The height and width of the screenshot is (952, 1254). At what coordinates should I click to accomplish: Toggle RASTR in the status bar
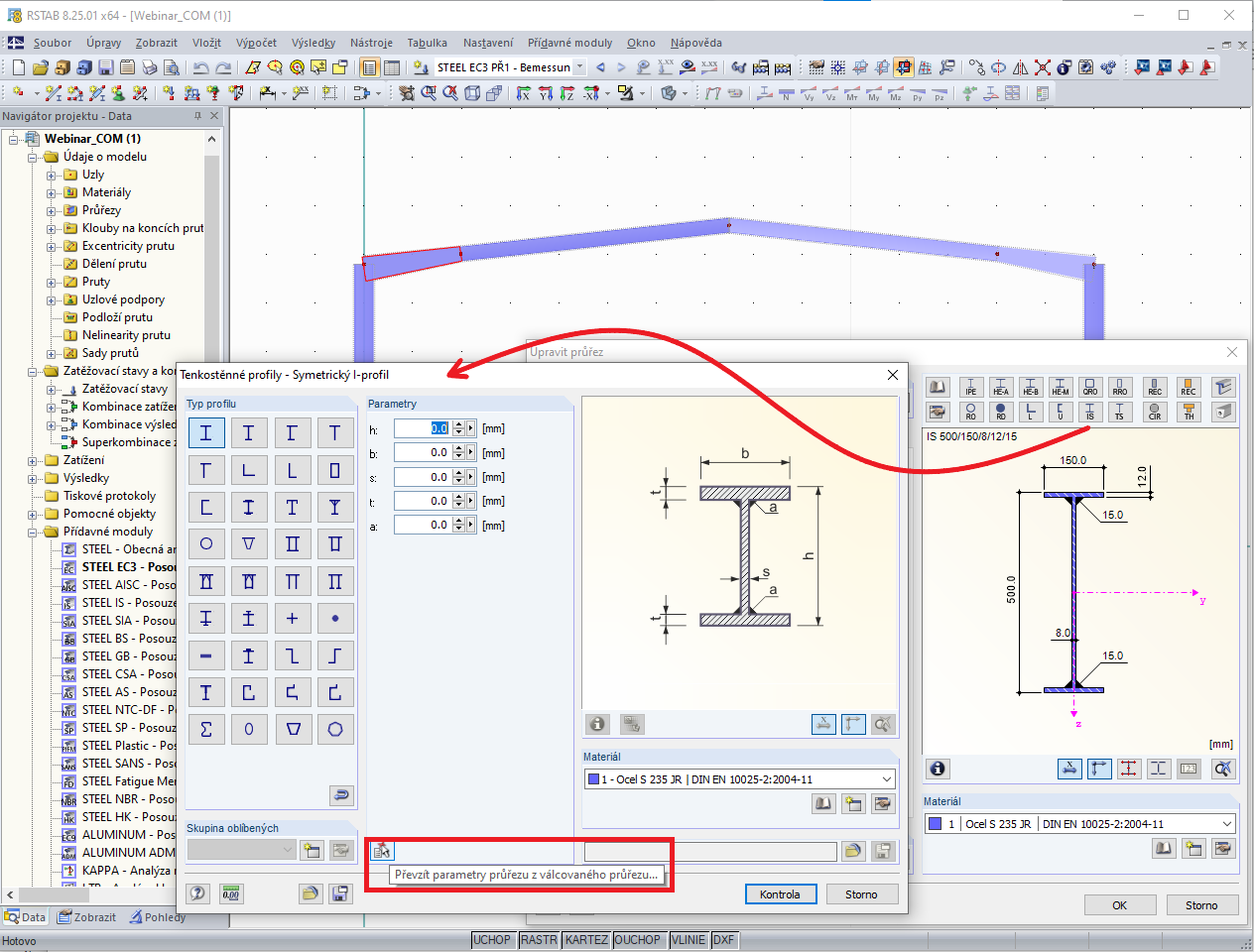tap(539, 940)
